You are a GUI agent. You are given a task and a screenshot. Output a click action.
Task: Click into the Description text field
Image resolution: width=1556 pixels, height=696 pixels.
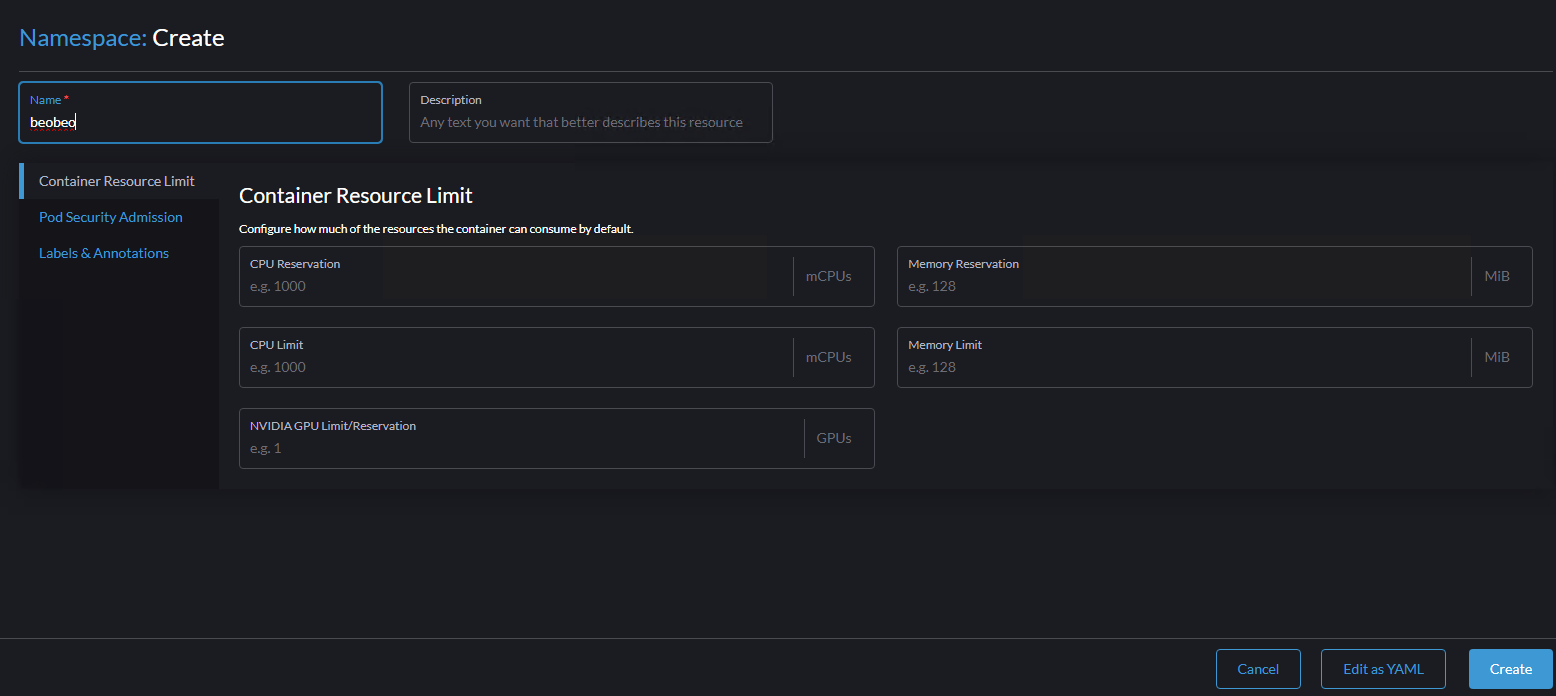[590, 122]
